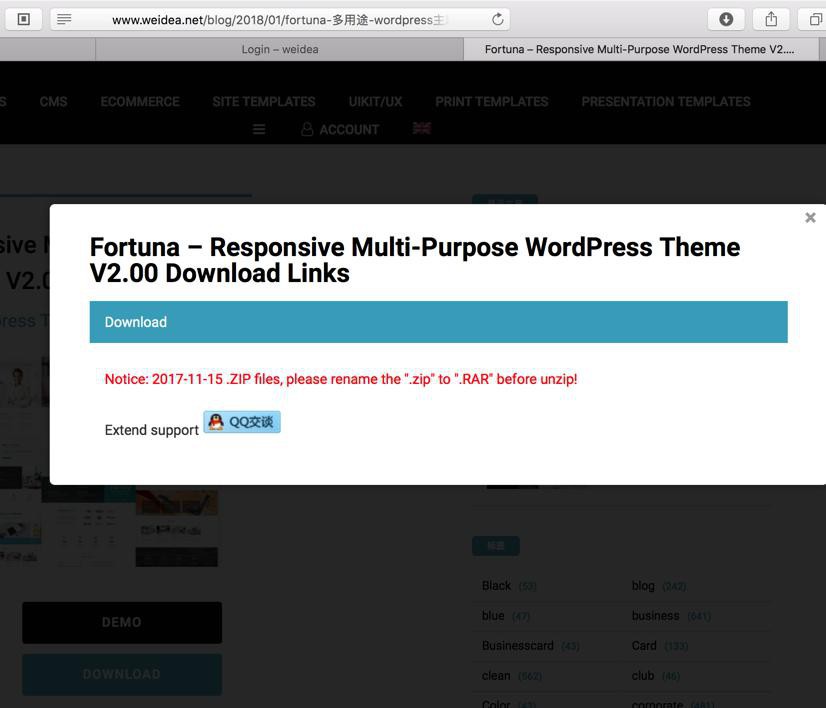
Task: Switch language via the UK flag icon
Action: pyautogui.click(x=421, y=128)
